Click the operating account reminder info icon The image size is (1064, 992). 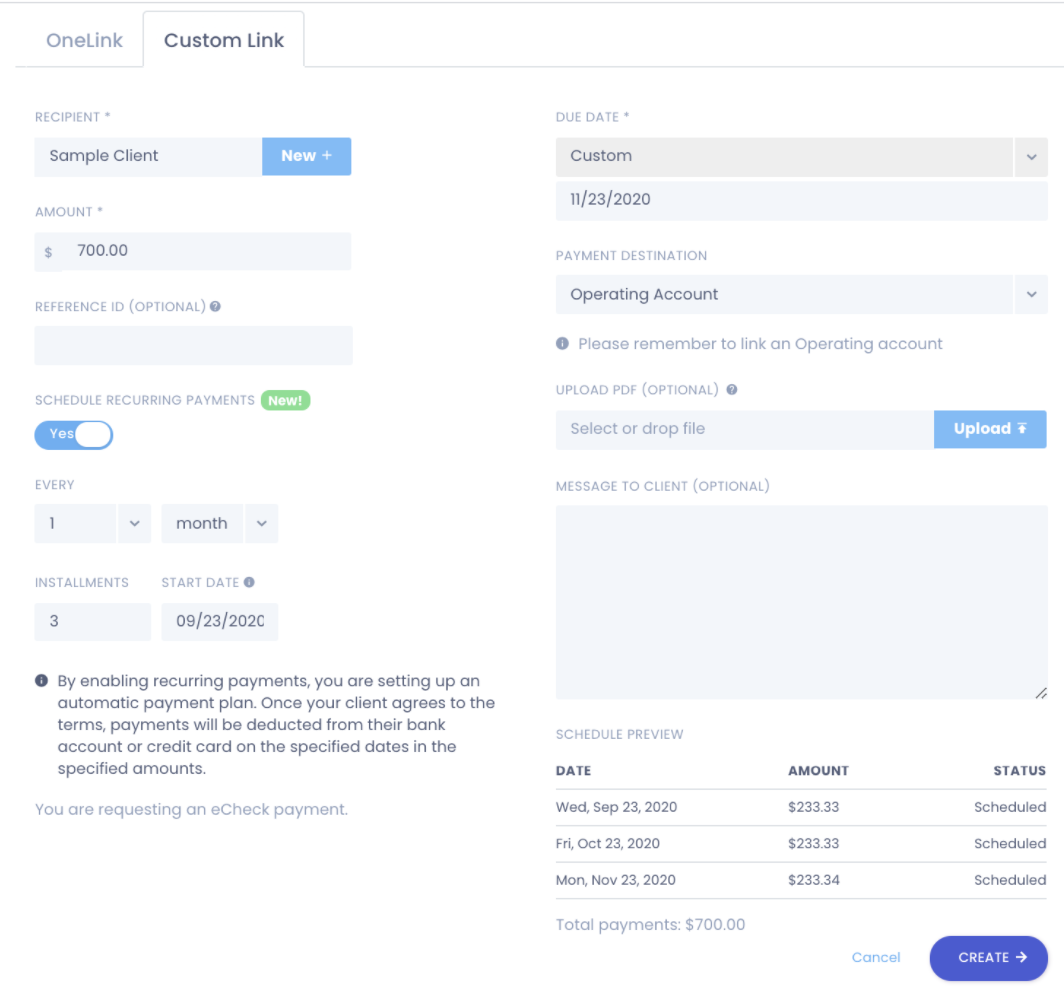562,344
